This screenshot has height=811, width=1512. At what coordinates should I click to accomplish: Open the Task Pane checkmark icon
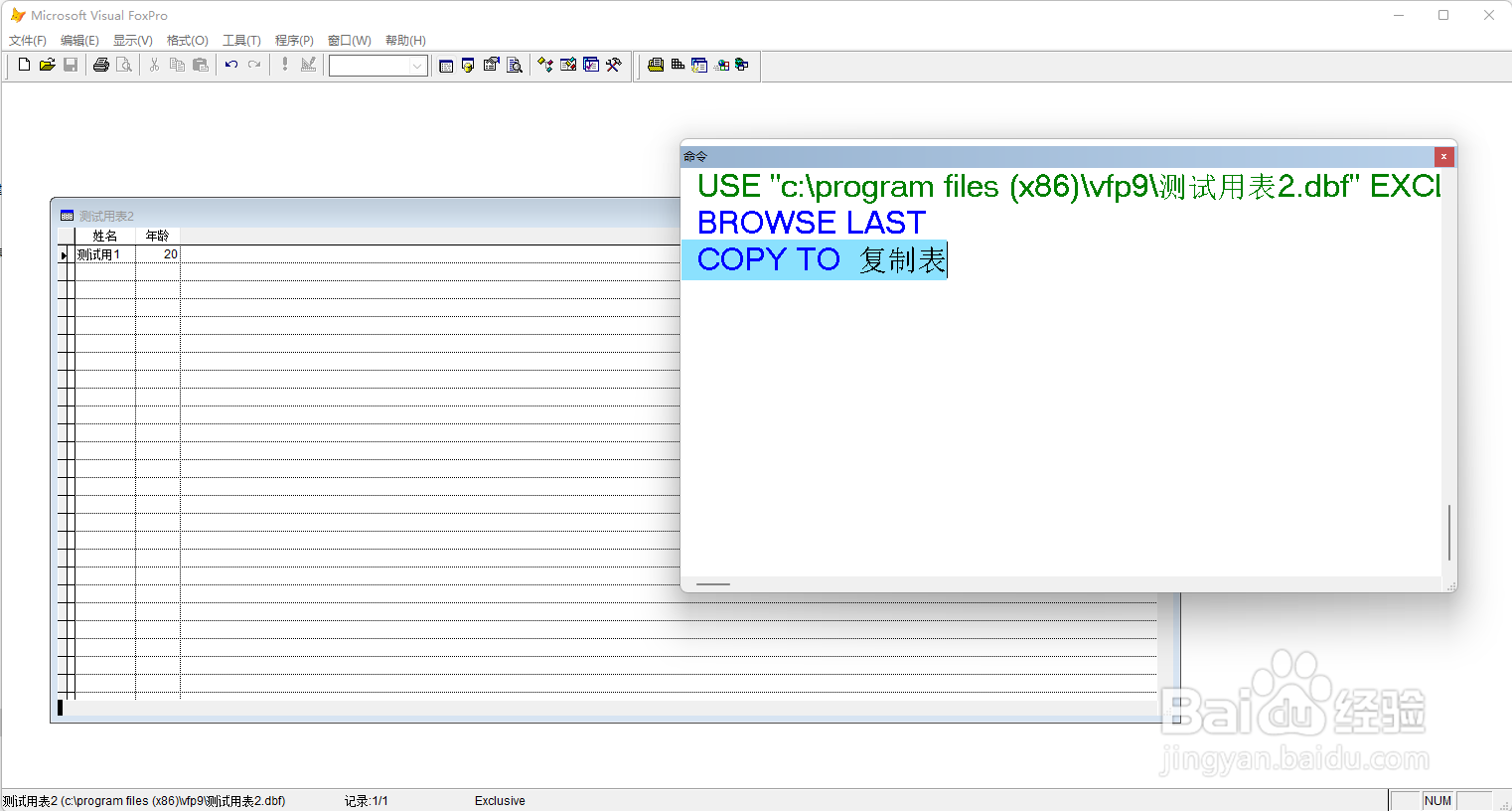[591, 66]
